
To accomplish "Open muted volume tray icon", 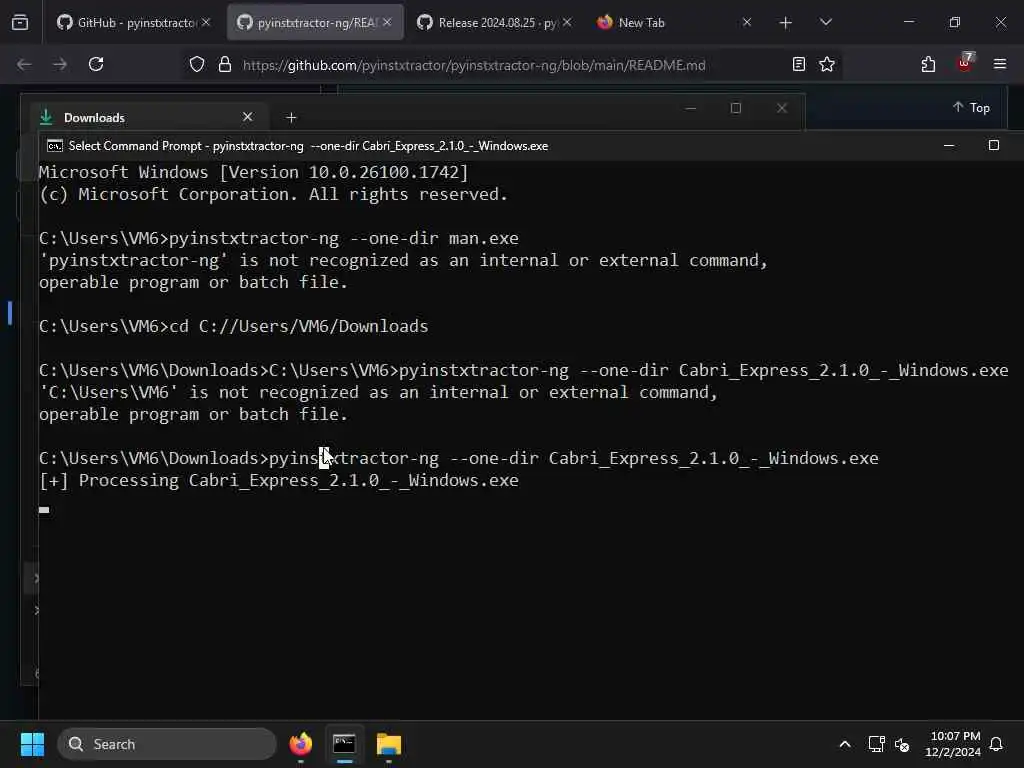I will pos(902,744).
